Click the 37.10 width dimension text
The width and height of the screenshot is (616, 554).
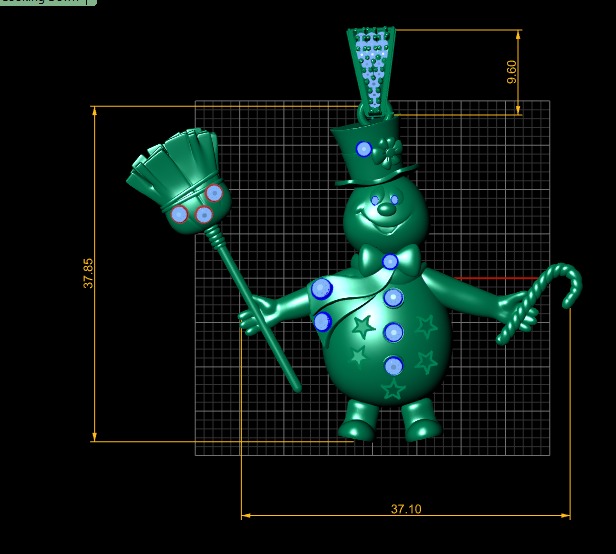pos(406,509)
